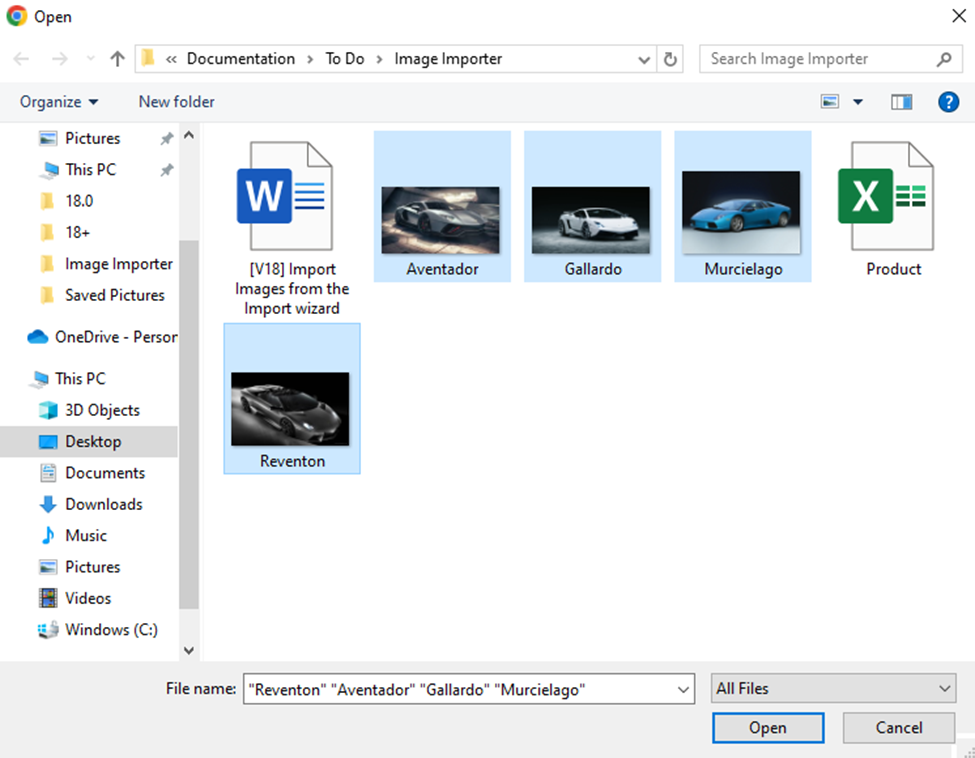
Task: Close the Open dialog
Action: click(959, 16)
